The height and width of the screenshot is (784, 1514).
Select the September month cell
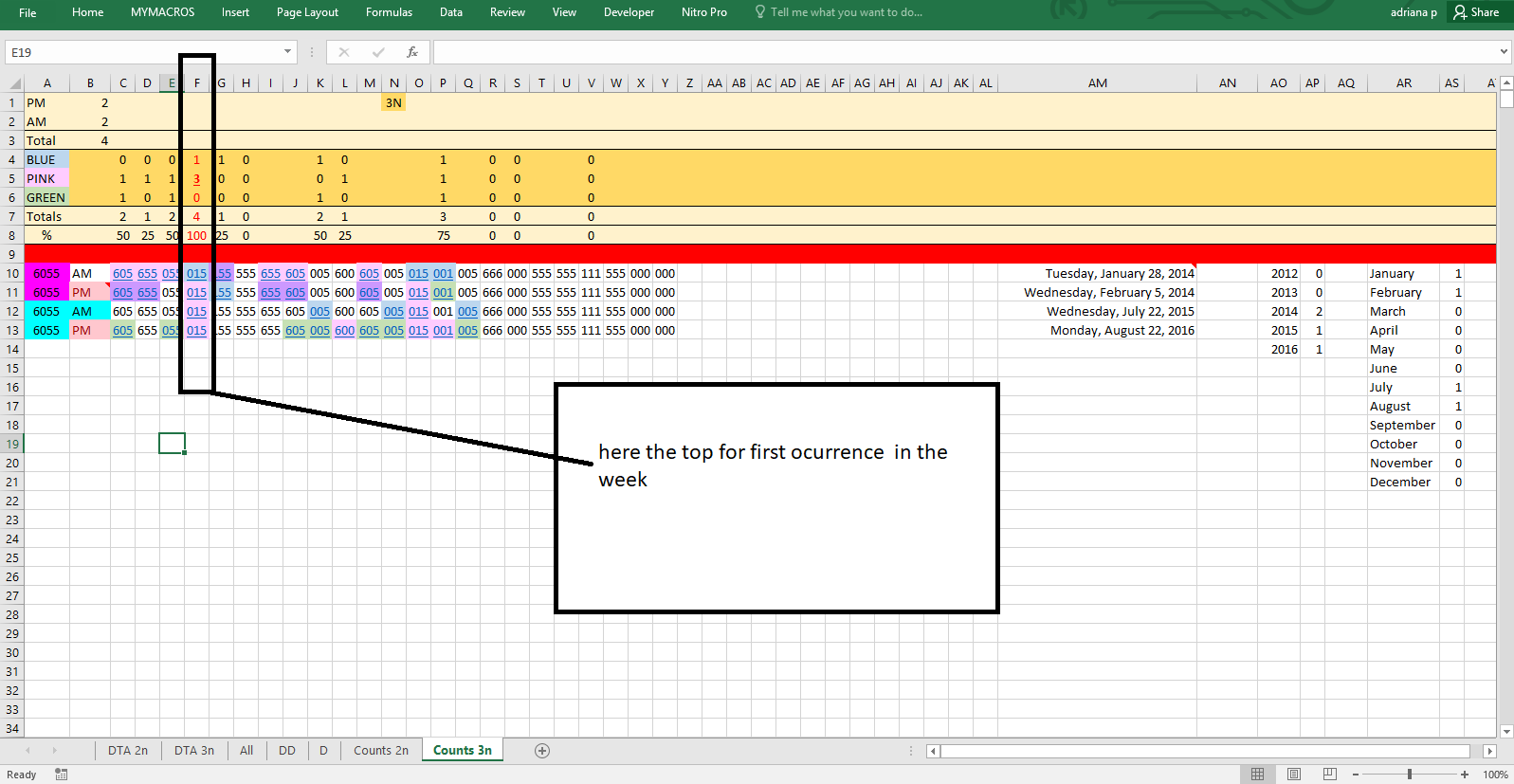tap(1403, 425)
